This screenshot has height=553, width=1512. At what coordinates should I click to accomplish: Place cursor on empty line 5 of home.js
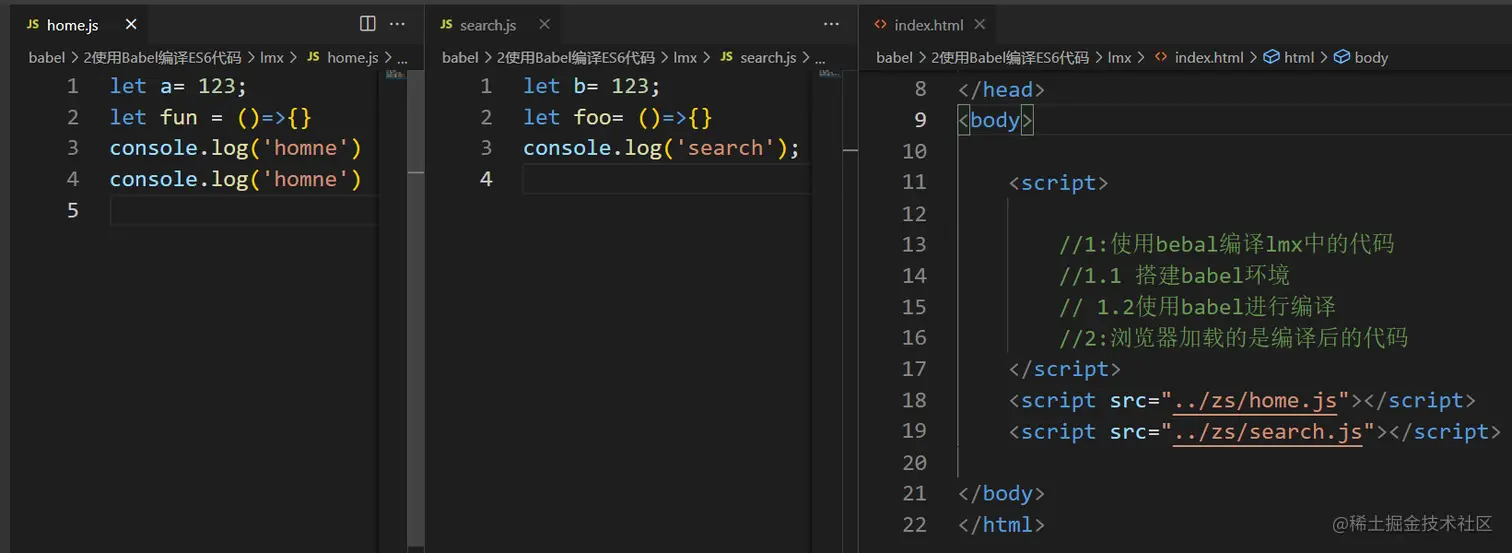(x=240, y=210)
